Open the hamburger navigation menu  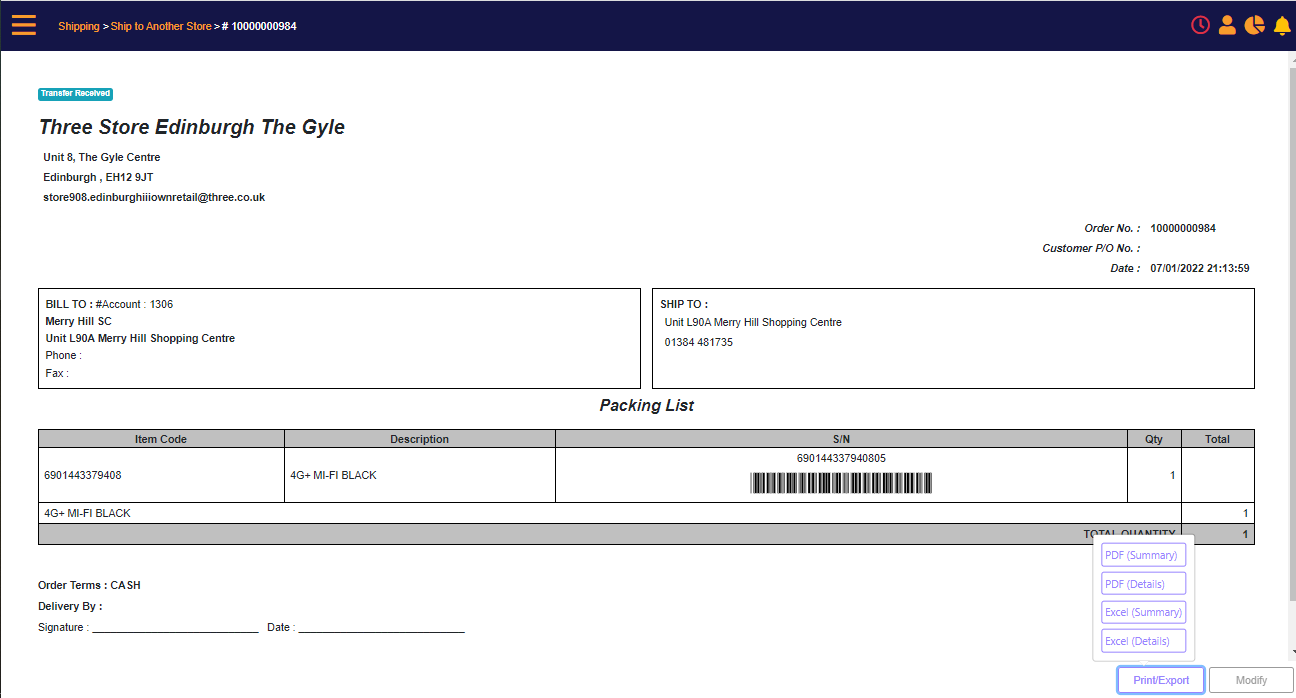[x=24, y=25]
